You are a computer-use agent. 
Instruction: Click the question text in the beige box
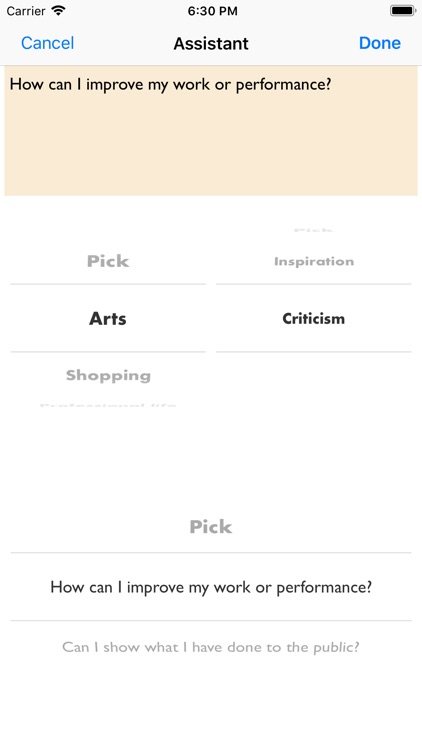170,85
